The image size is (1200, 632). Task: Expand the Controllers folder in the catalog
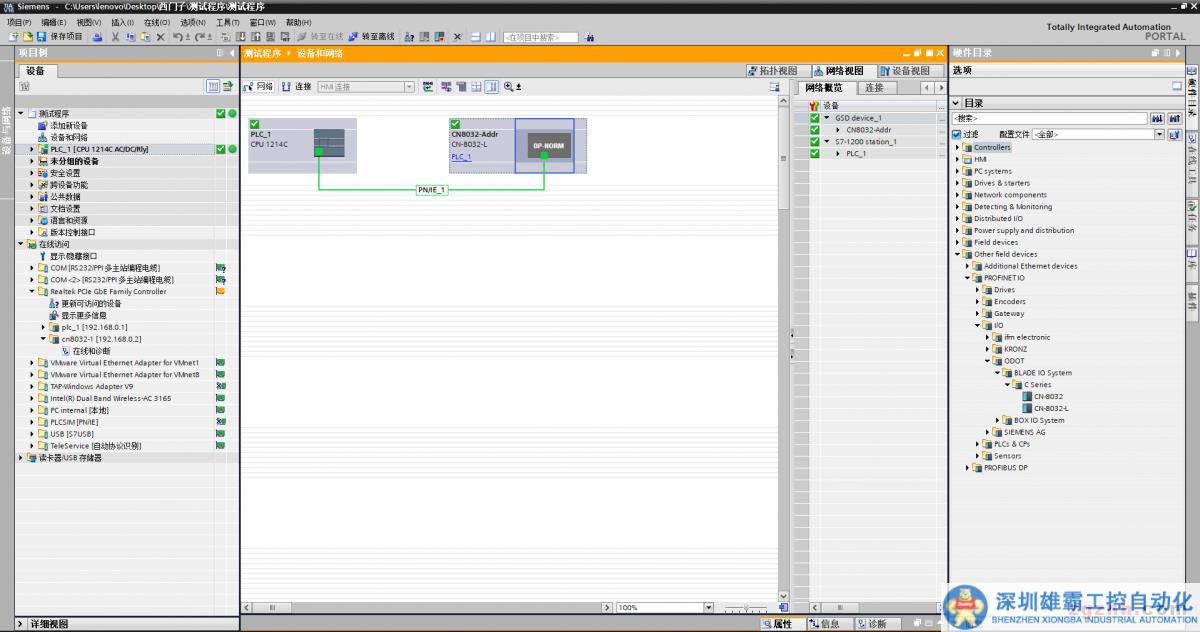[x=958, y=147]
